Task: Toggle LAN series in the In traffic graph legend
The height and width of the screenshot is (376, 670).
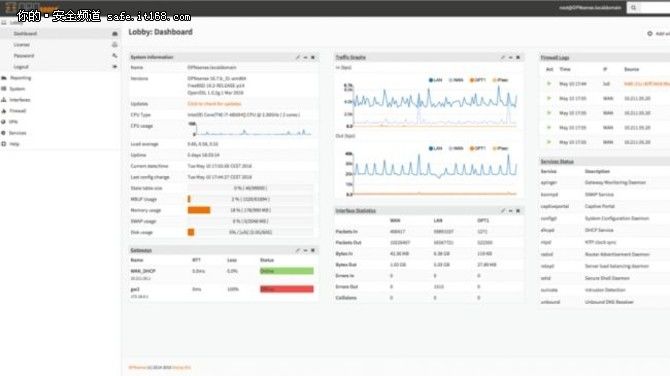Action: tap(435, 80)
